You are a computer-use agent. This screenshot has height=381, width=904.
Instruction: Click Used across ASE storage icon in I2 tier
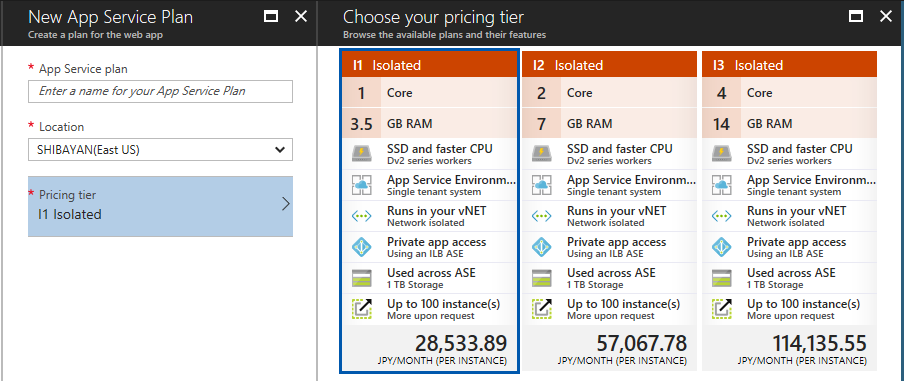click(x=542, y=278)
